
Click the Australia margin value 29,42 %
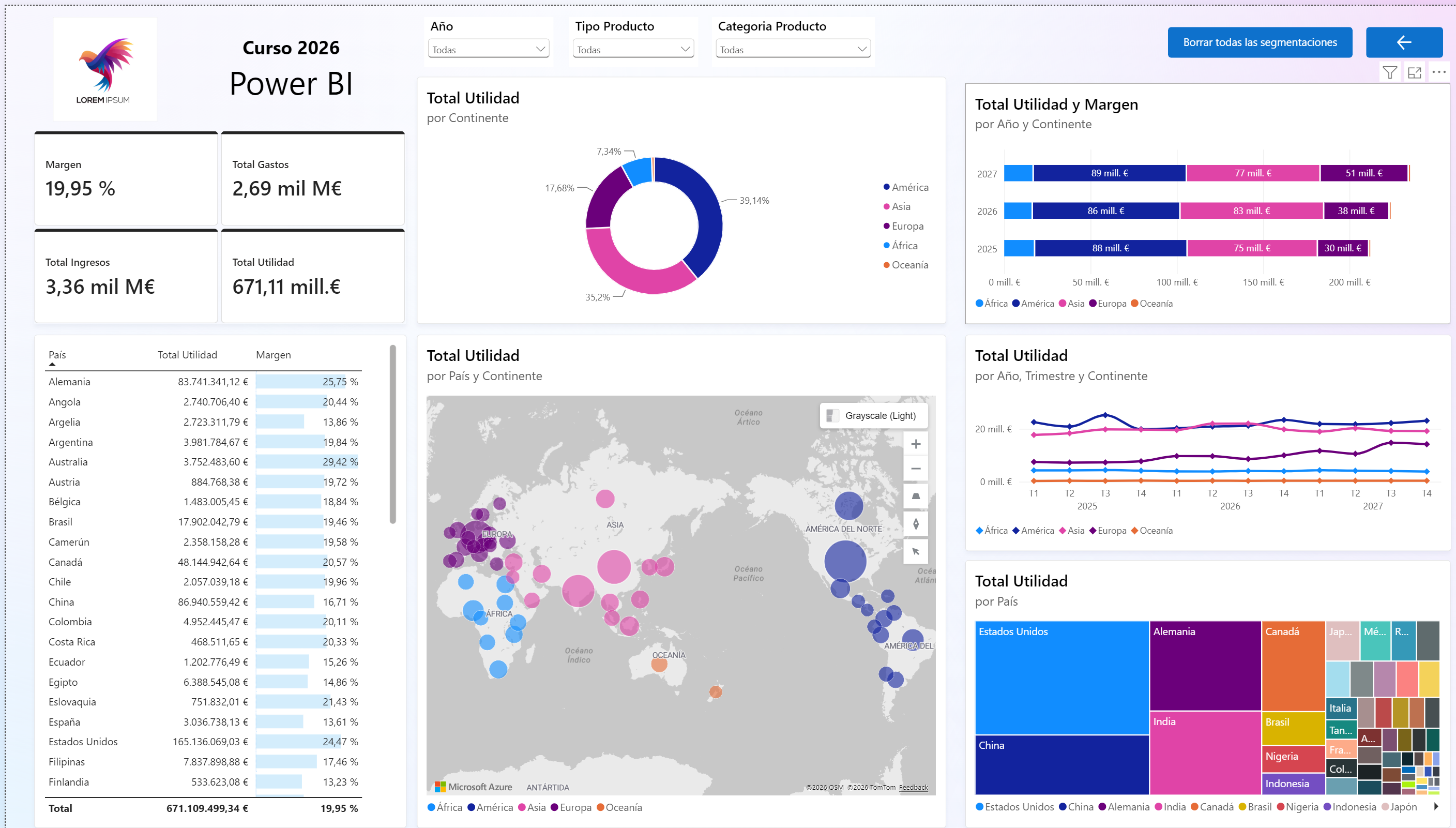pyautogui.click(x=340, y=462)
